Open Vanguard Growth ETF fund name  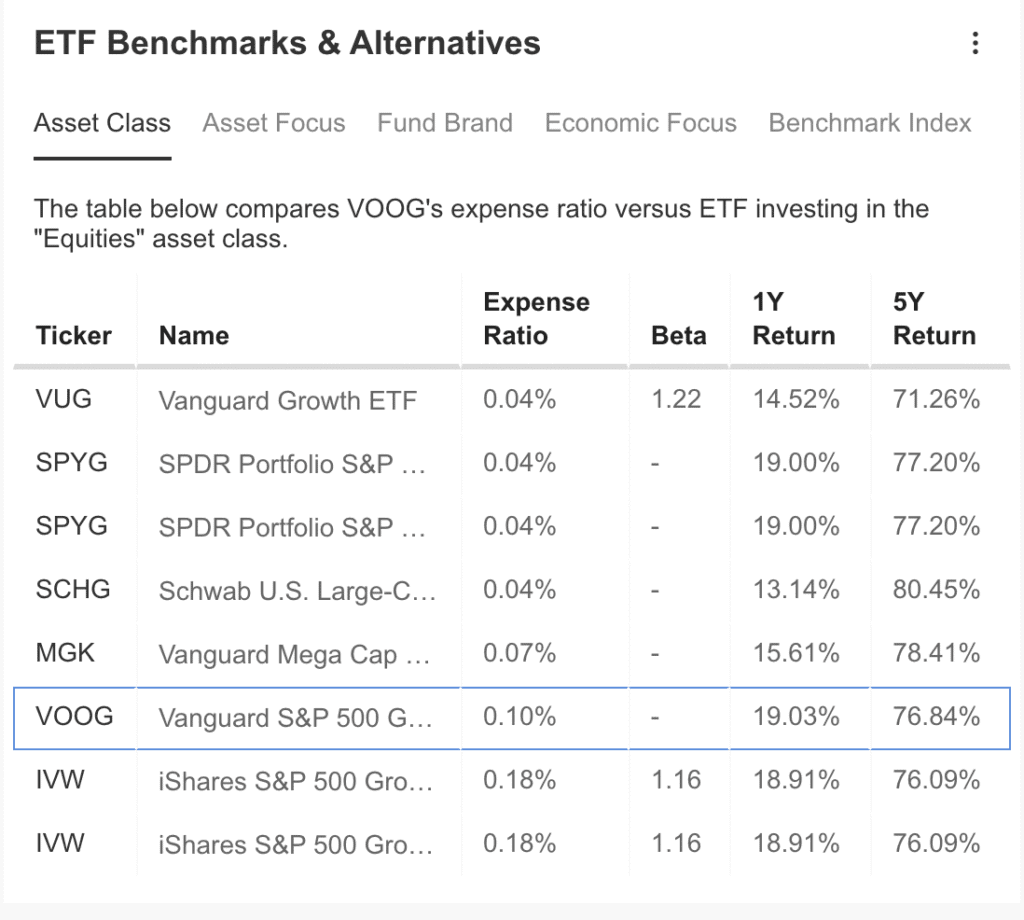tap(288, 401)
